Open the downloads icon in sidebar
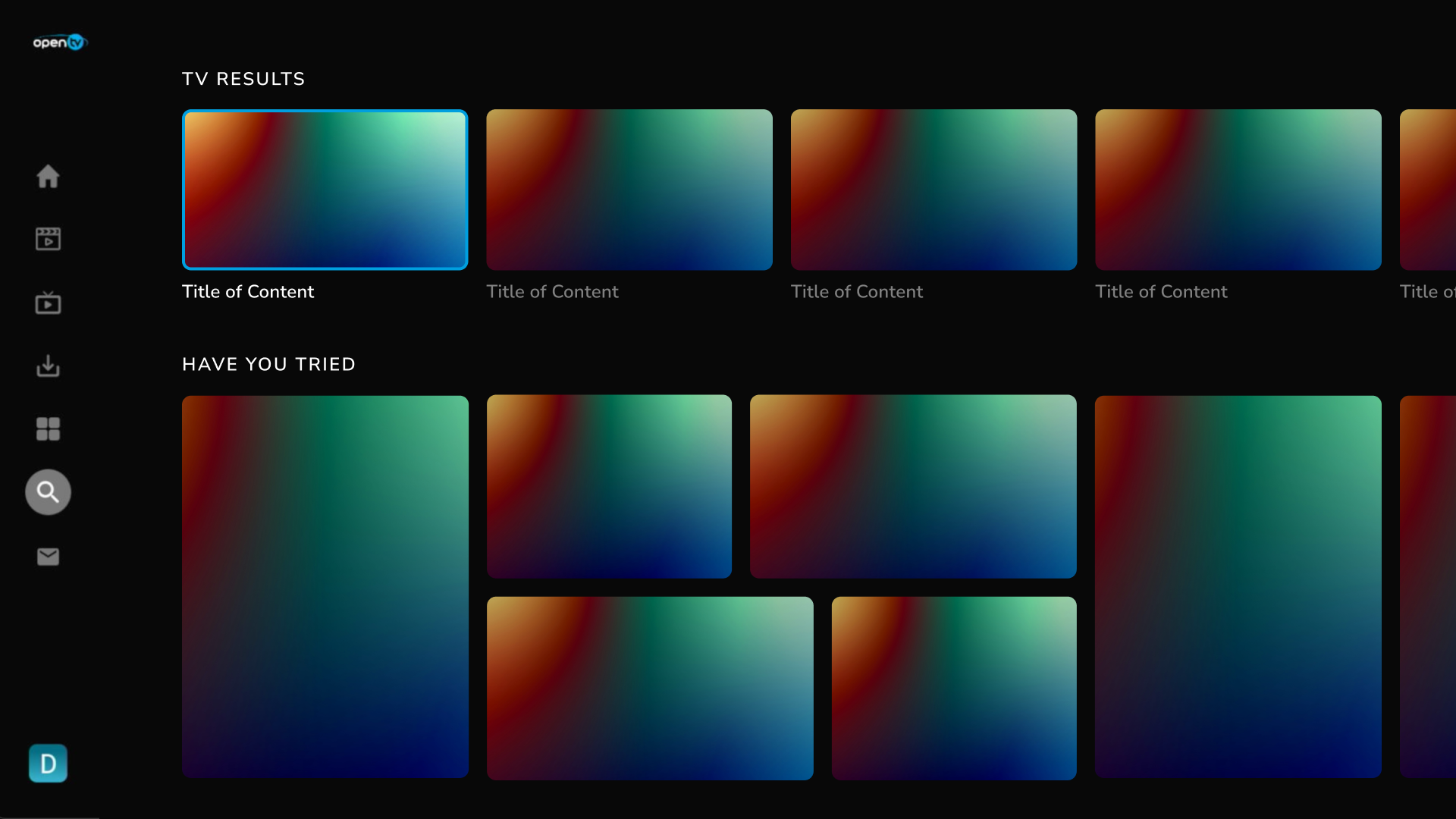 click(x=48, y=366)
